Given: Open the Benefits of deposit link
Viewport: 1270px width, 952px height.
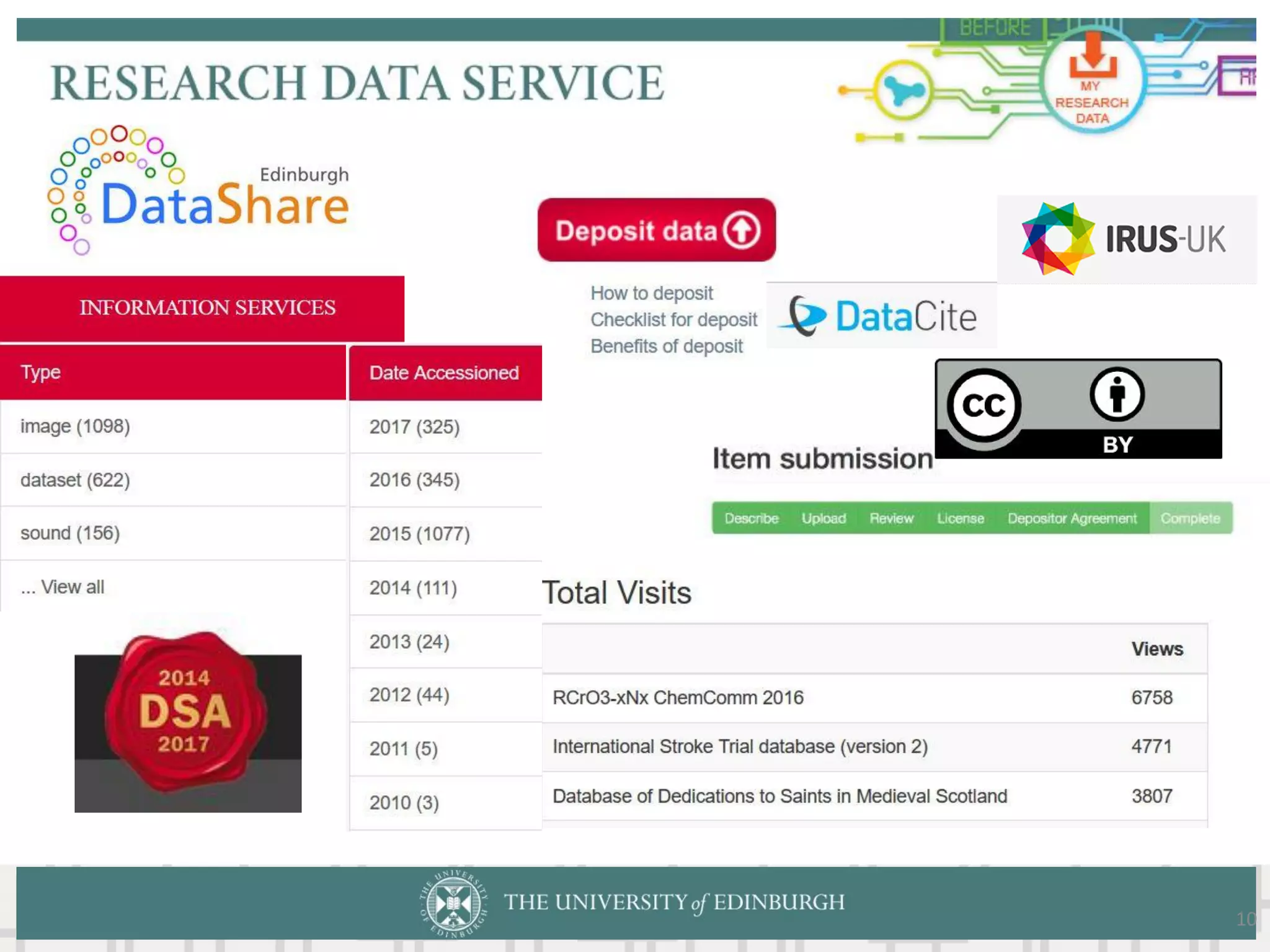Looking at the screenshot, I should (x=666, y=346).
